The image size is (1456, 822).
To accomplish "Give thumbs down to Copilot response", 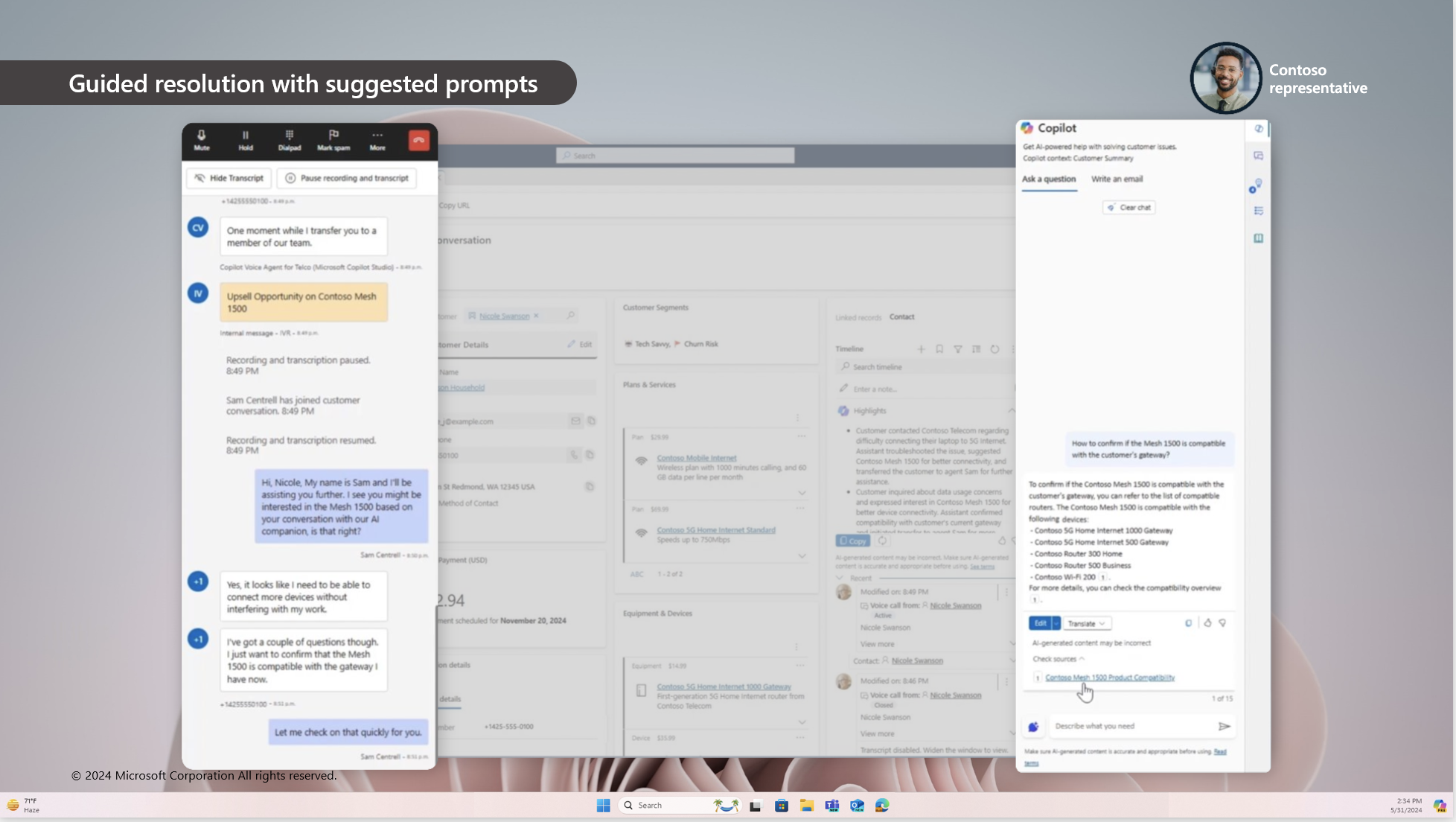I will click(1222, 623).
